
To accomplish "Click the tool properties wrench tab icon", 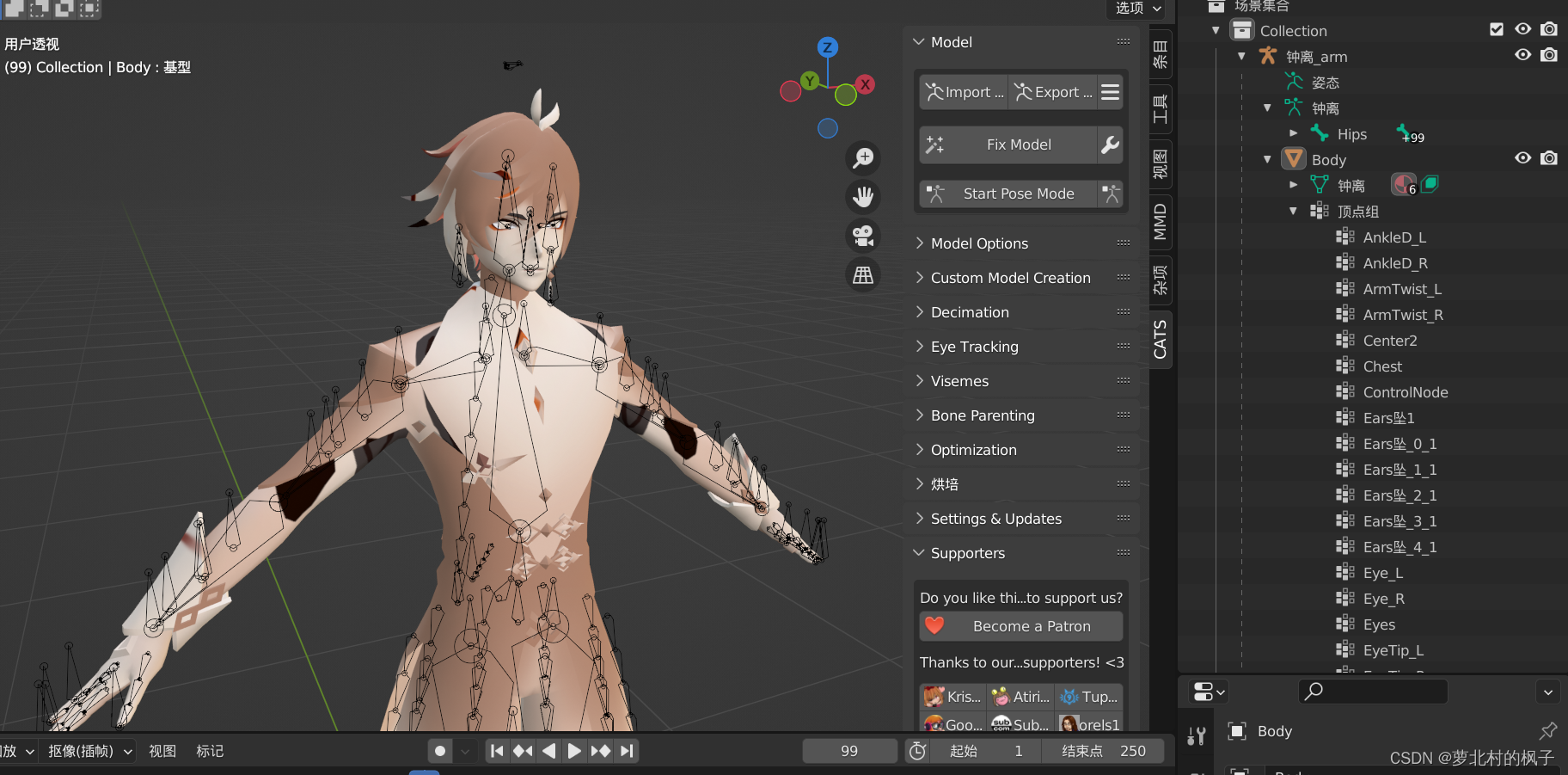I will click(x=1197, y=736).
